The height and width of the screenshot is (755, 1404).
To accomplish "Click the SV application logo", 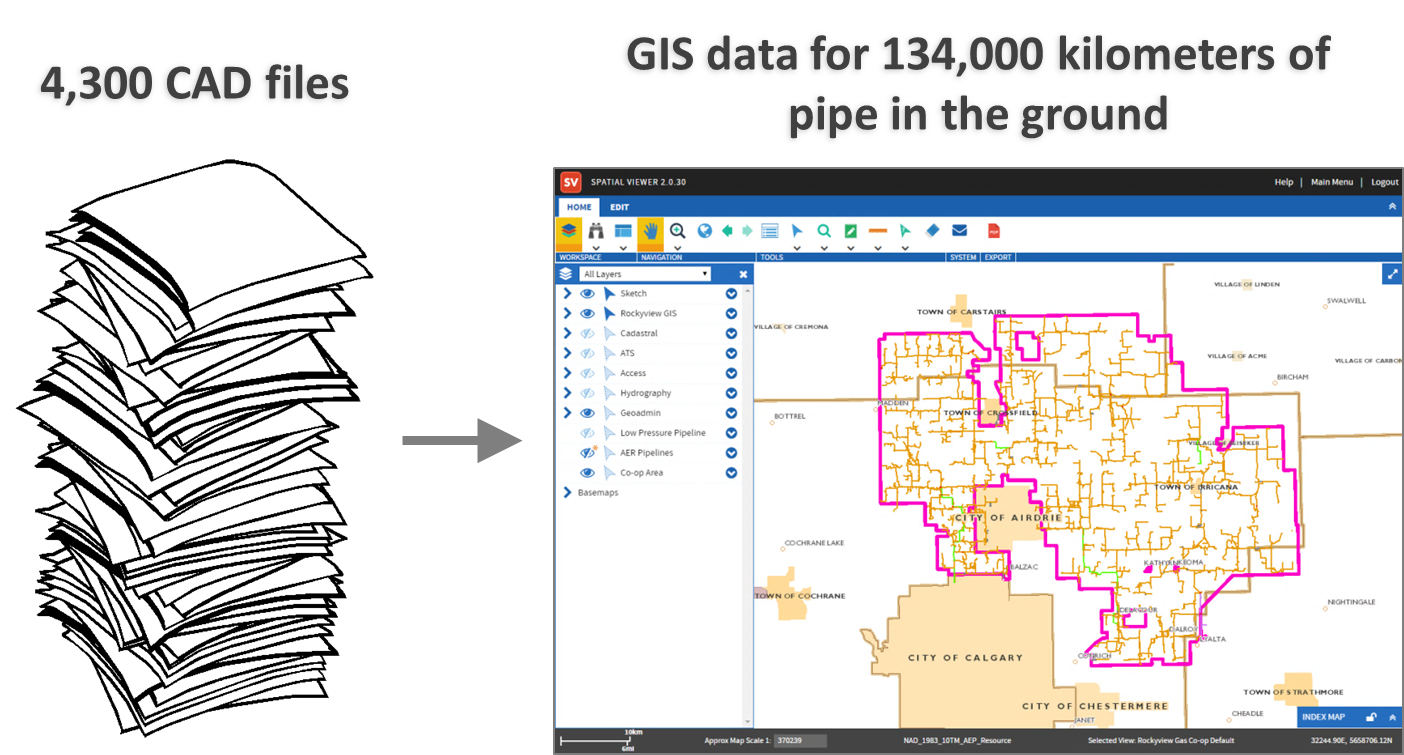I will (571, 182).
